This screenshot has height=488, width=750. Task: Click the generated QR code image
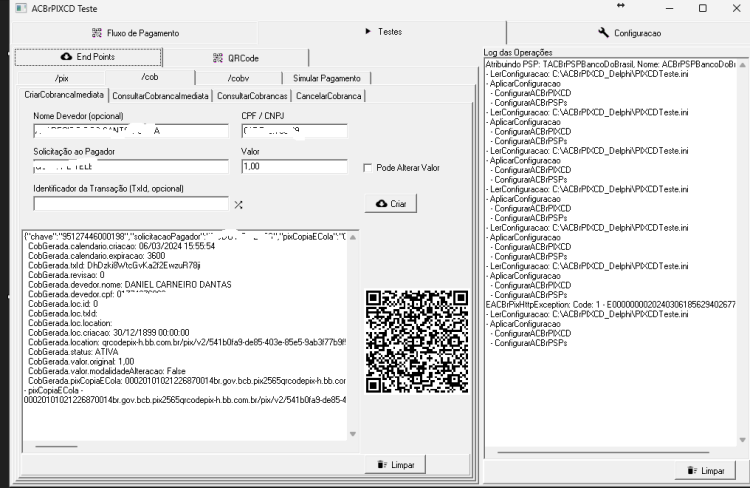tap(417, 342)
